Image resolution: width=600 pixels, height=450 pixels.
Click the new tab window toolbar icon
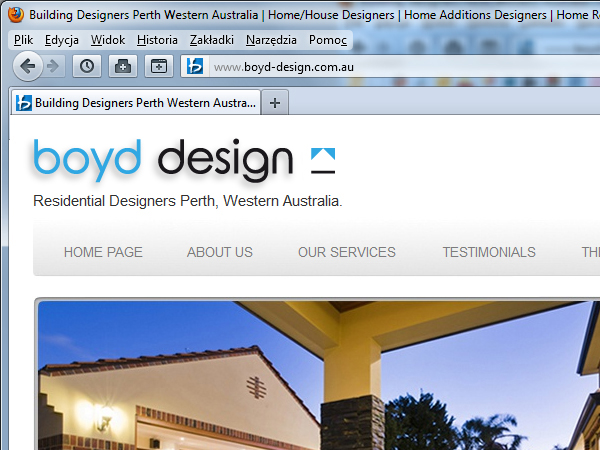click(x=159, y=67)
